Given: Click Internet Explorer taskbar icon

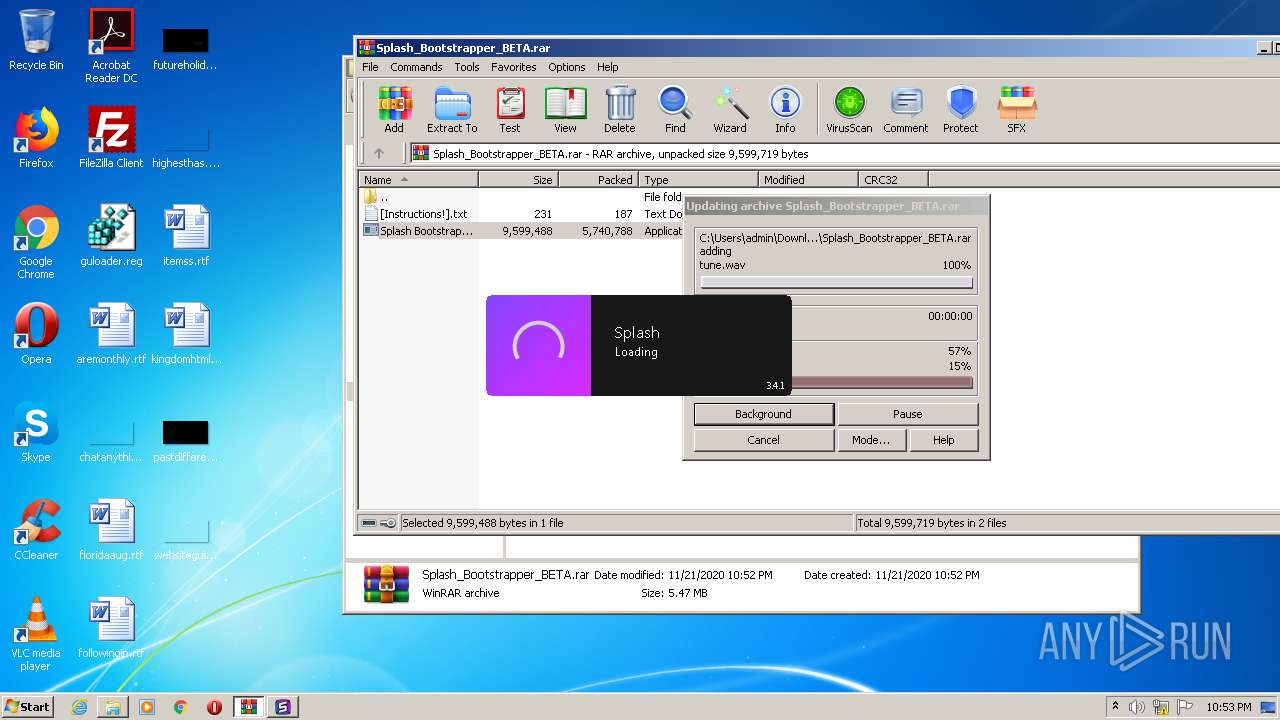Looking at the screenshot, I should (x=79, y=707).
